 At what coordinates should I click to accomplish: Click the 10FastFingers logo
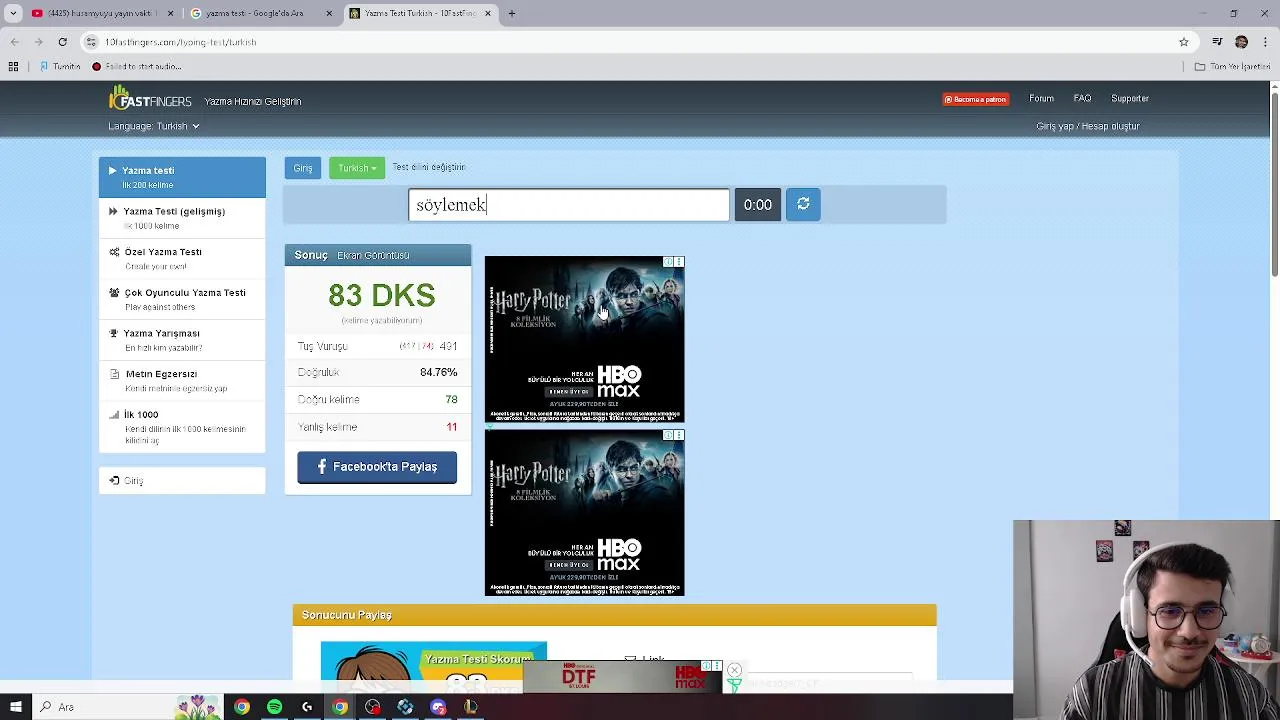pyautogui.click(x=150, y=99)
